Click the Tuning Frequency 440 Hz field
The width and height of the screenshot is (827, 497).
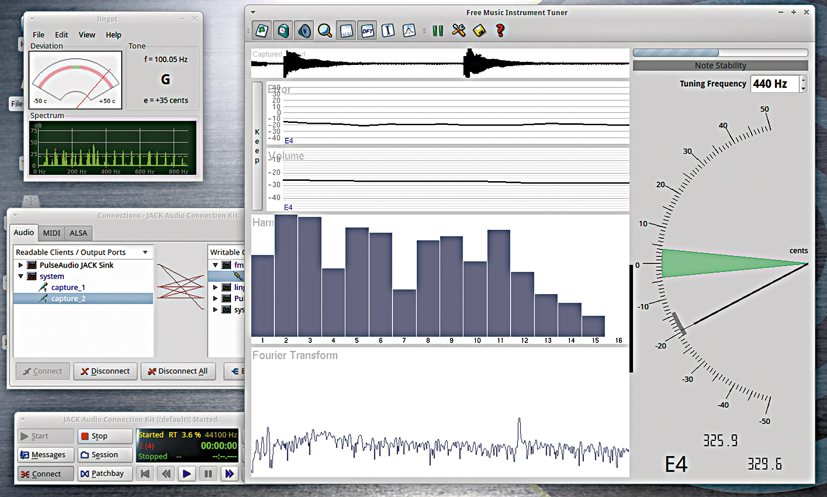click(775, 84)
